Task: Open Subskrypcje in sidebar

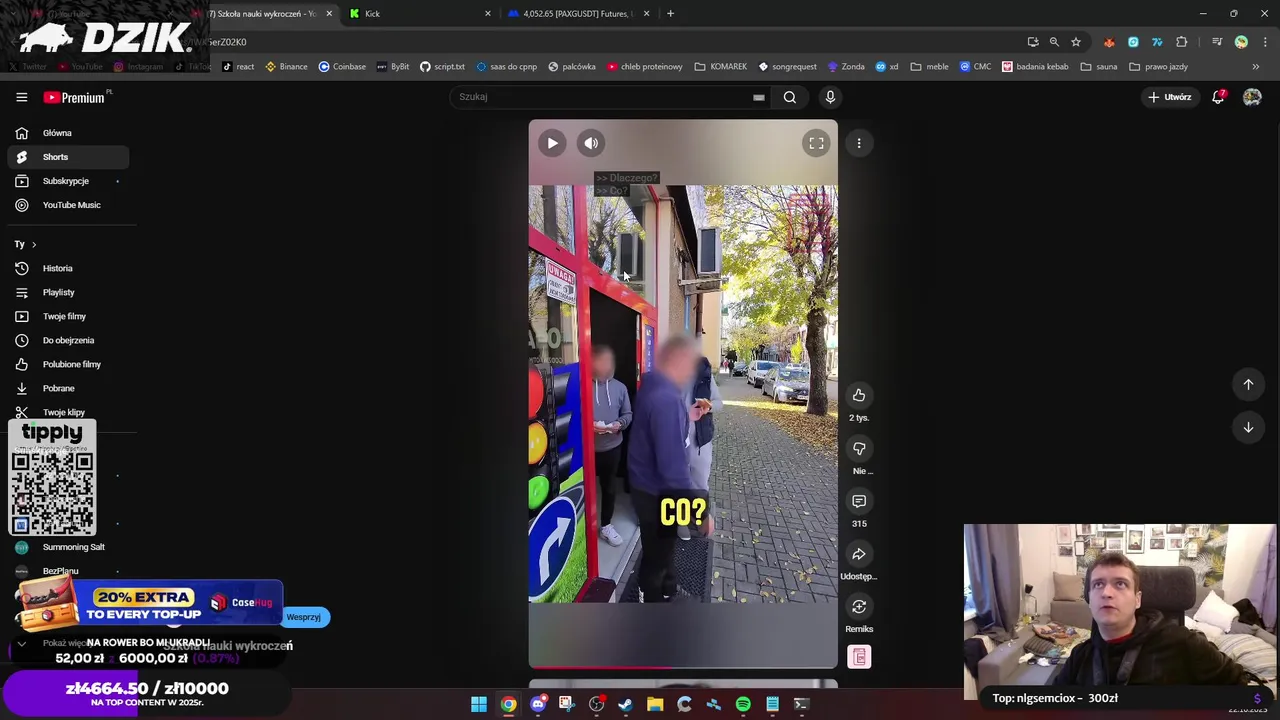Action: pyautogui.click(x=68, y=181)
